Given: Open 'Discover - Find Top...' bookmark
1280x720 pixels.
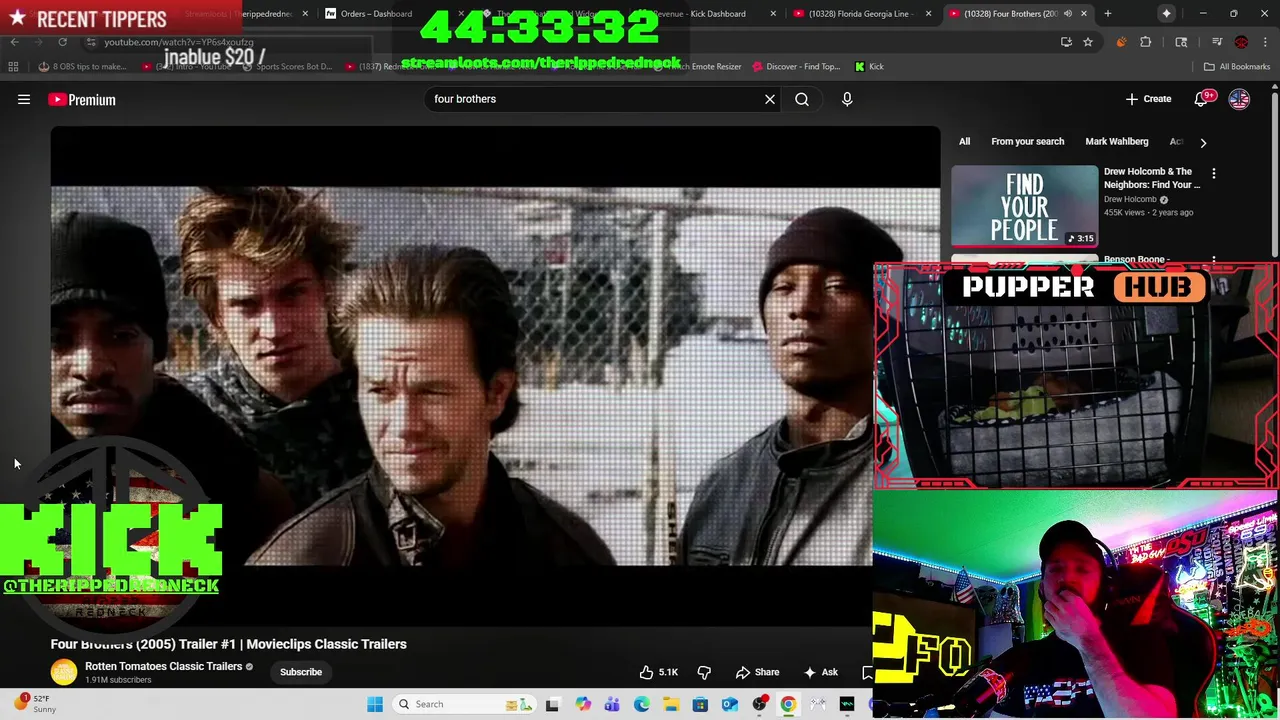Looking at the screenshot, I should pyautogui.click(x=796, y=67).
